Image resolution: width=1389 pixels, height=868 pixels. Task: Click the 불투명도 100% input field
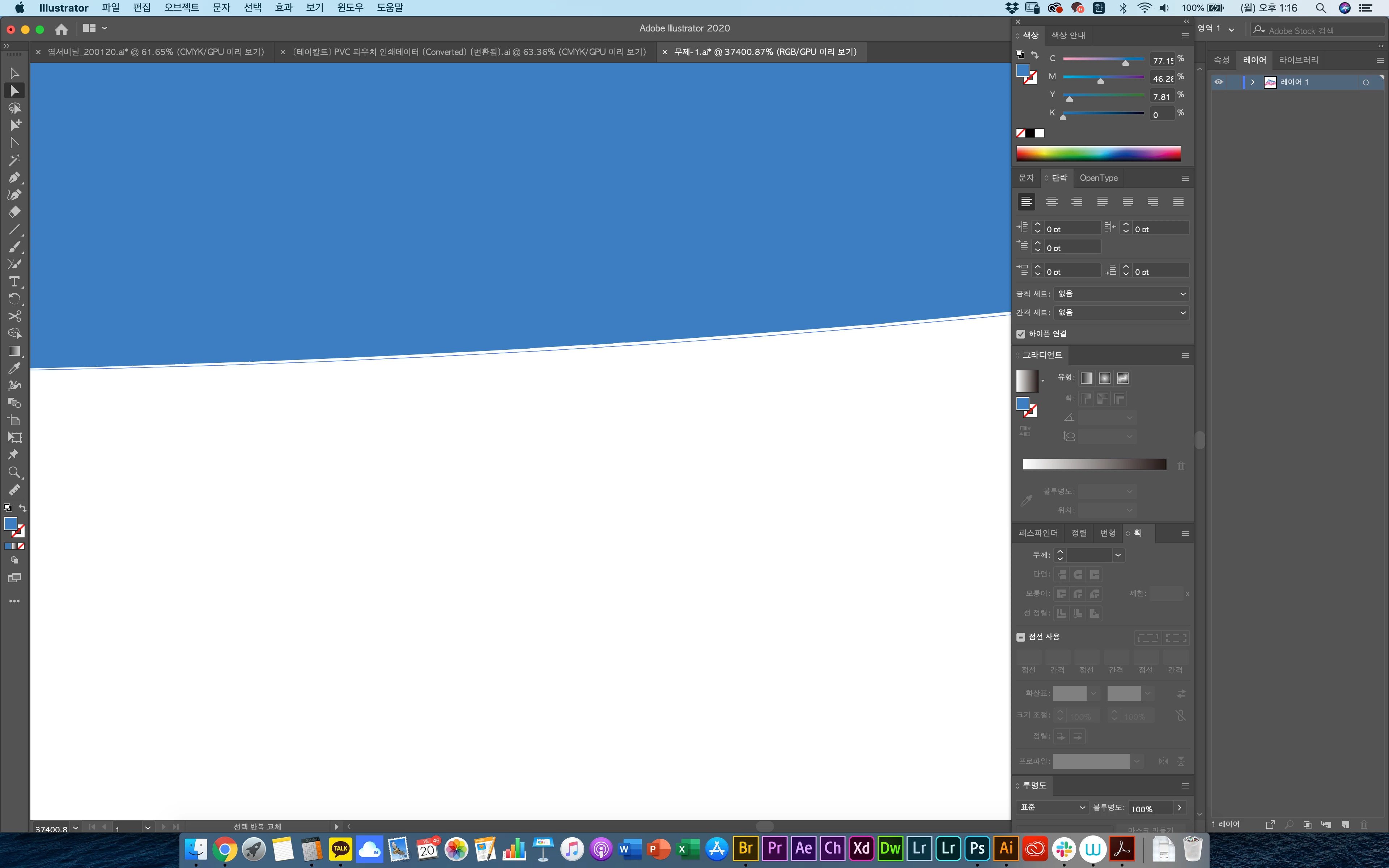[1150, 808]
